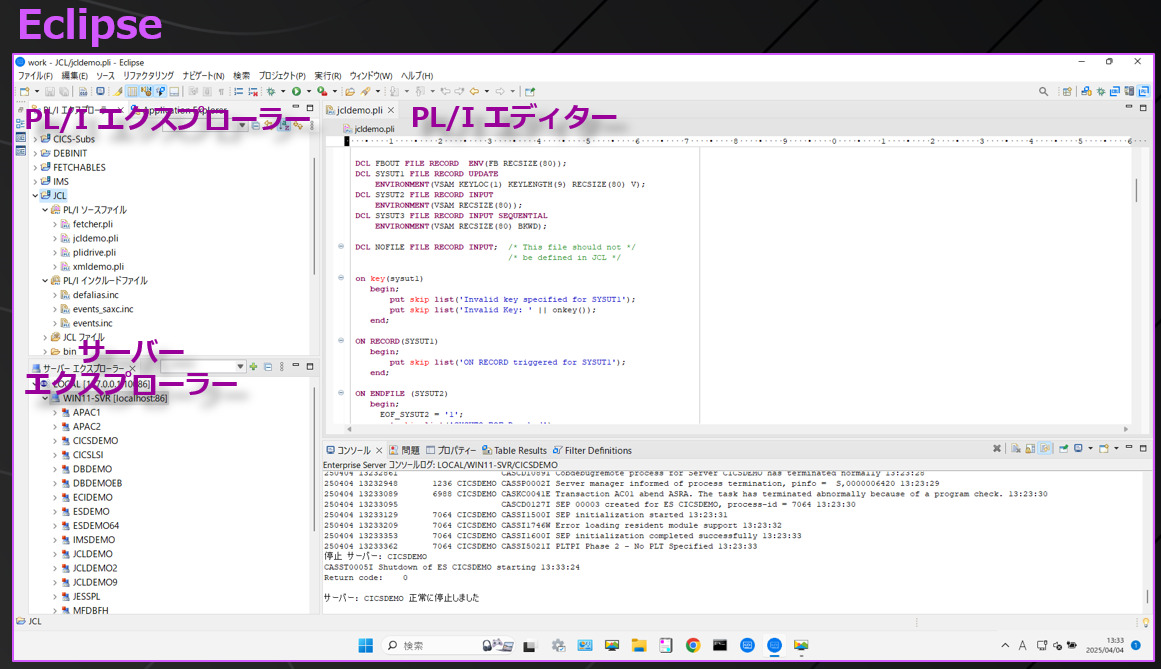This screenshot has height=669, width=1161.
Task: Click the Debug bug icon in toolbar
Action: pyautogui.click(x=271, y=91)
